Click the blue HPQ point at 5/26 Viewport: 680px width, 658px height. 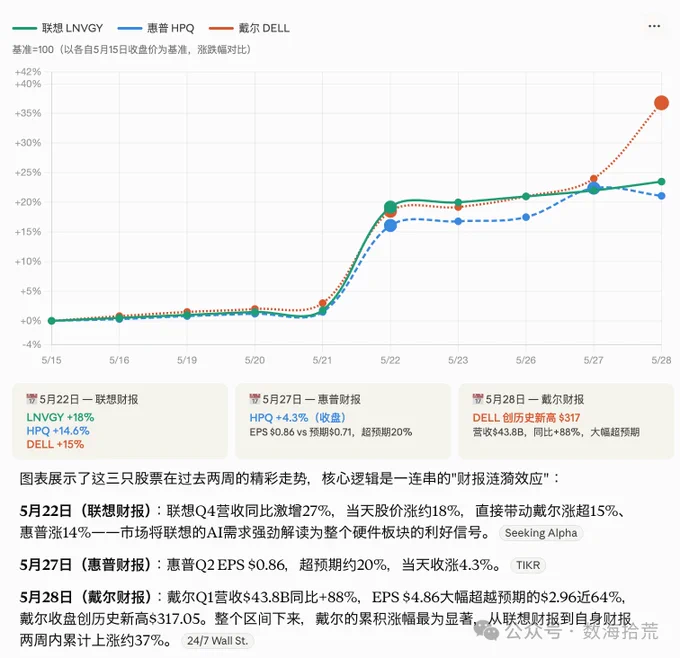pyautogui.click(x=526, y=217)
